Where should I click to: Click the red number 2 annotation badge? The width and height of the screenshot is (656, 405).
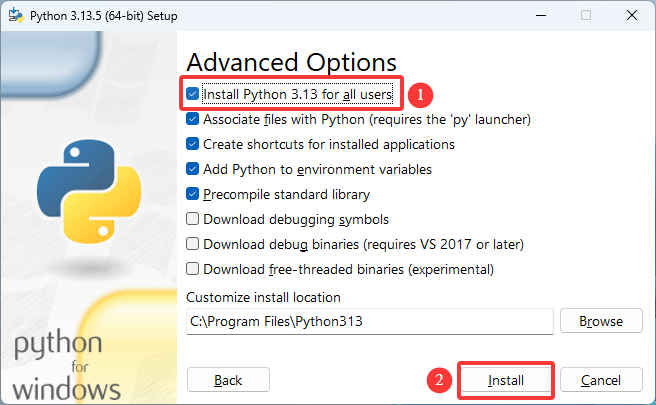tap(439, 380)
